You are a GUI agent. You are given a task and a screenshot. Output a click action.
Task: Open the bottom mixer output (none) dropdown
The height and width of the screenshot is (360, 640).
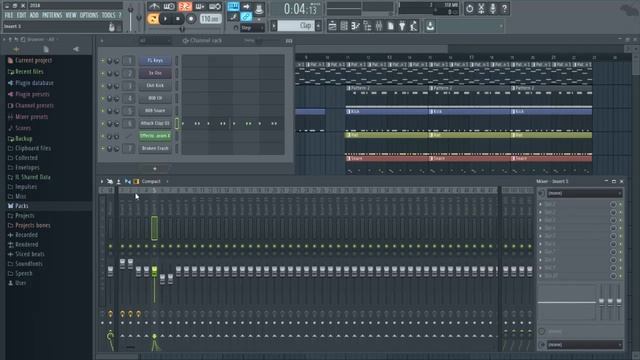coord(584,345)
